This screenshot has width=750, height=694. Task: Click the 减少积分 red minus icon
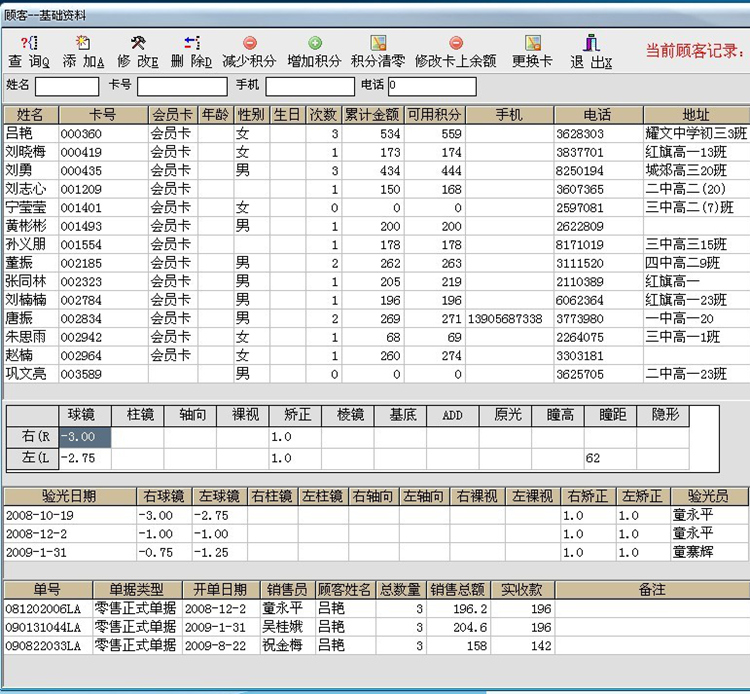[x=249, y=43]
